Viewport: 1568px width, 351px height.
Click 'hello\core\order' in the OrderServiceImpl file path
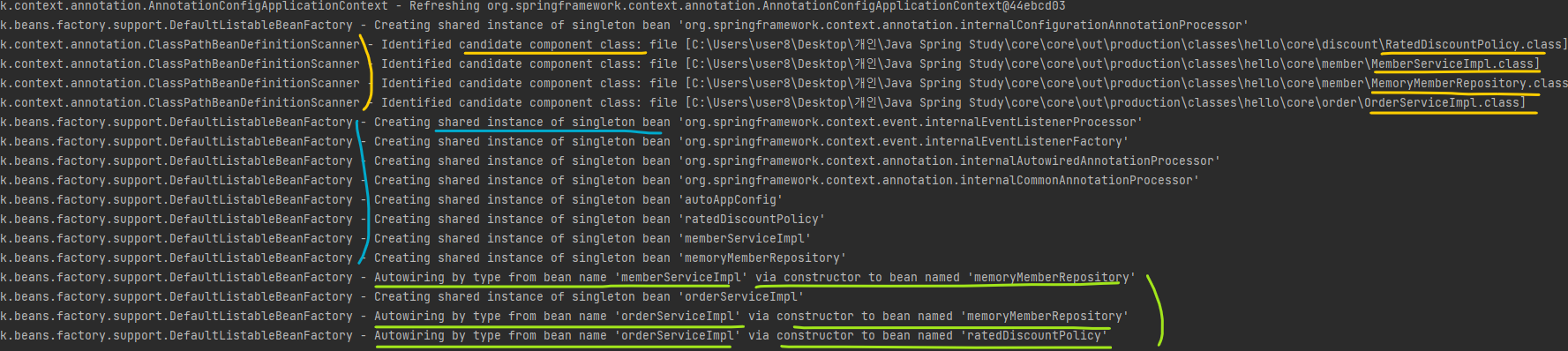[x=1301, y=102]
